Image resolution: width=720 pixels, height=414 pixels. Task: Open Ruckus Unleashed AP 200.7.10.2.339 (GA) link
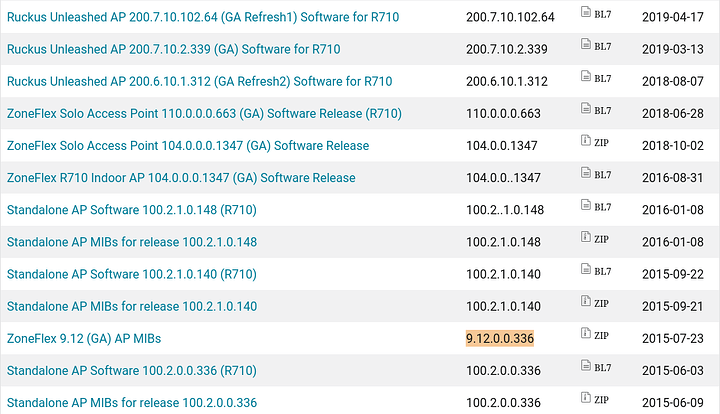174,49
